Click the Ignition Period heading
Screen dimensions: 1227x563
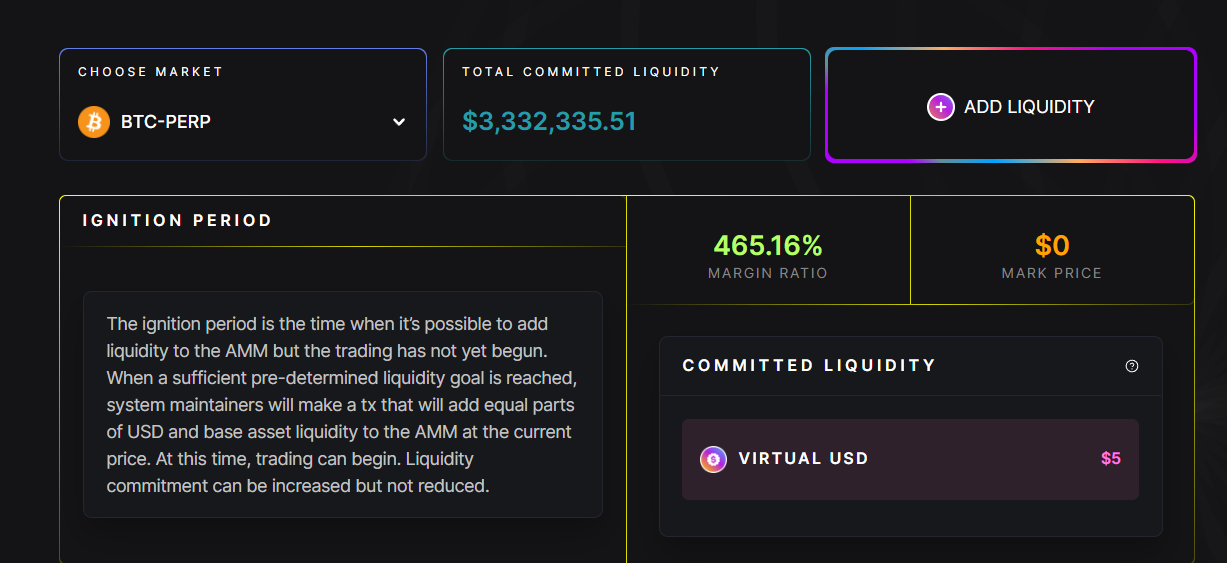[177, 221]
